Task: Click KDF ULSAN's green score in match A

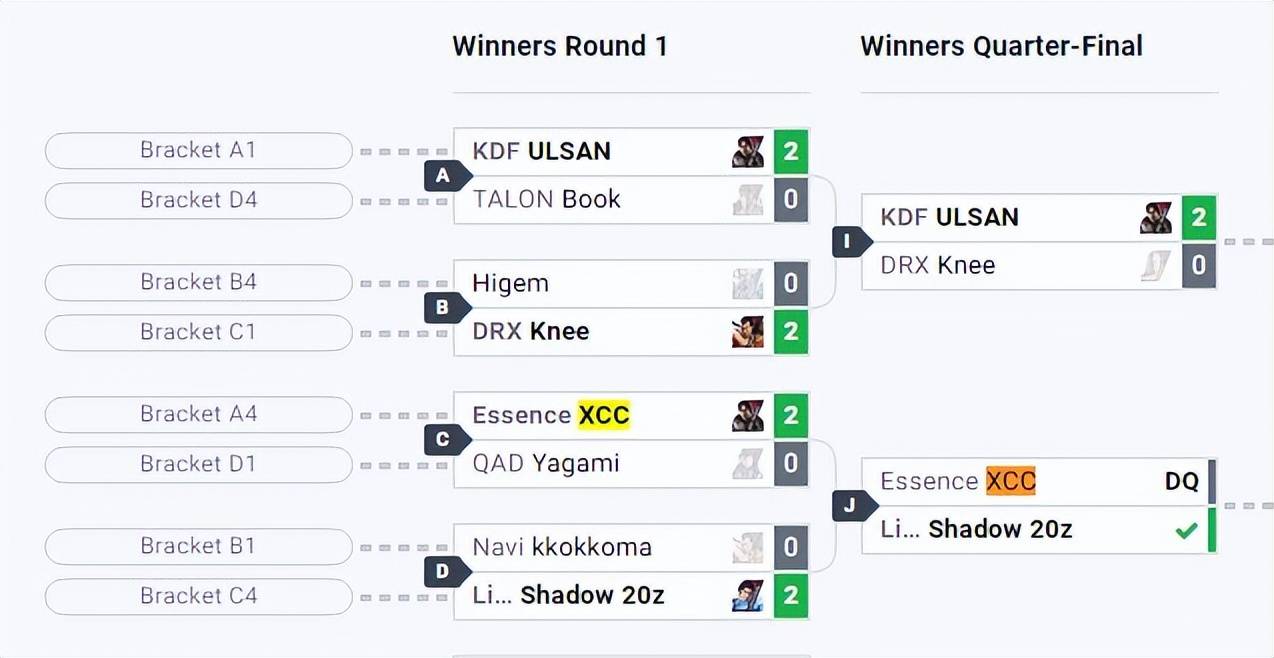Action: click(790, 152)
